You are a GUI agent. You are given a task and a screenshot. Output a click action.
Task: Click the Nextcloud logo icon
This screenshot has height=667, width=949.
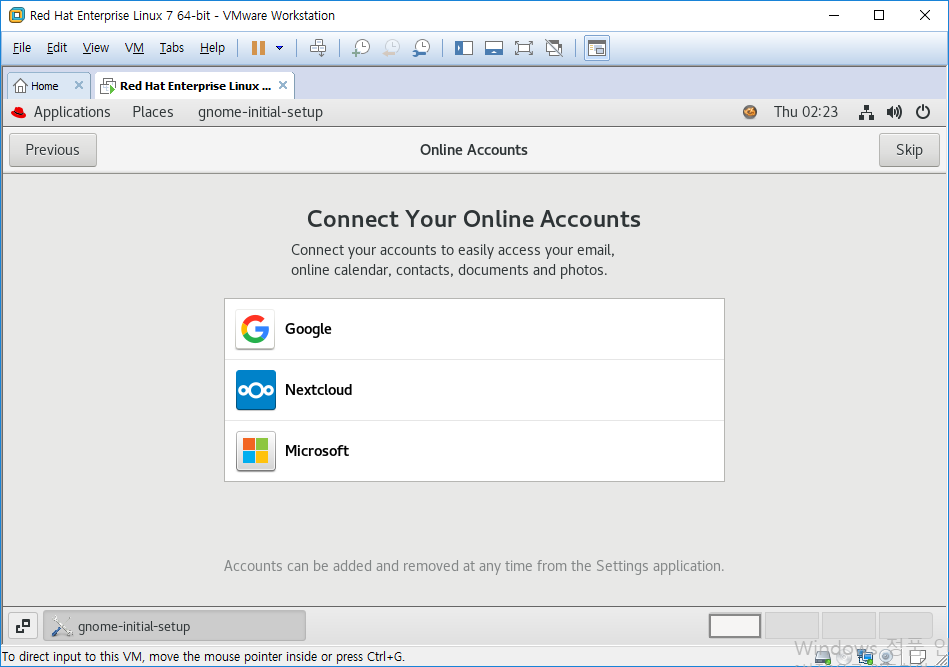point(255,390)
